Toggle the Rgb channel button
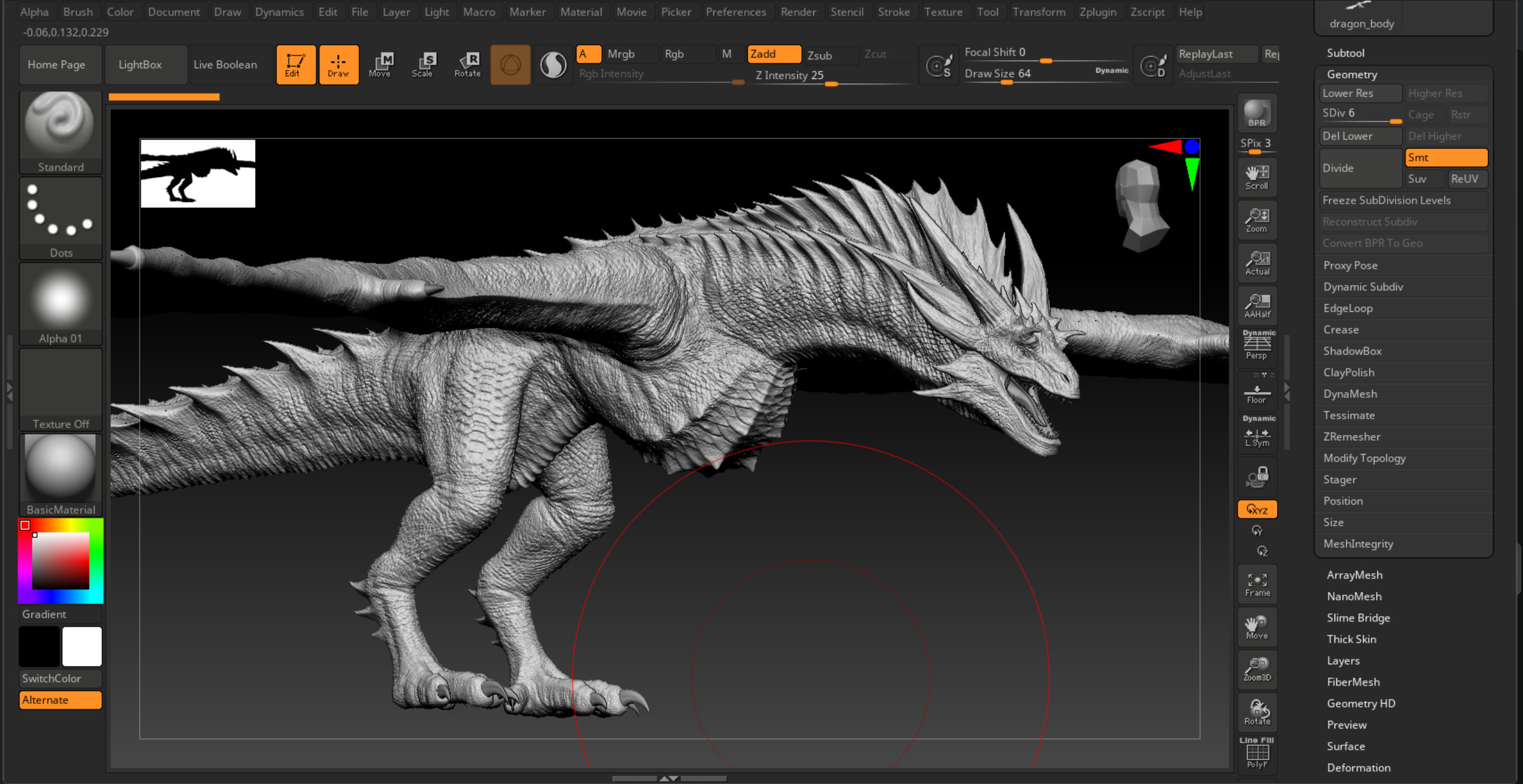Viewport: 1523px width, 784px height. (x=688, y=54)
